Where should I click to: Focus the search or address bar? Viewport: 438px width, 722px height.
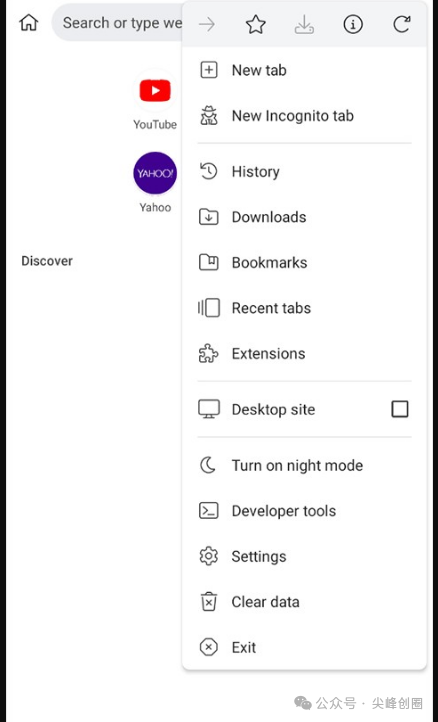(x=117, y=23)
